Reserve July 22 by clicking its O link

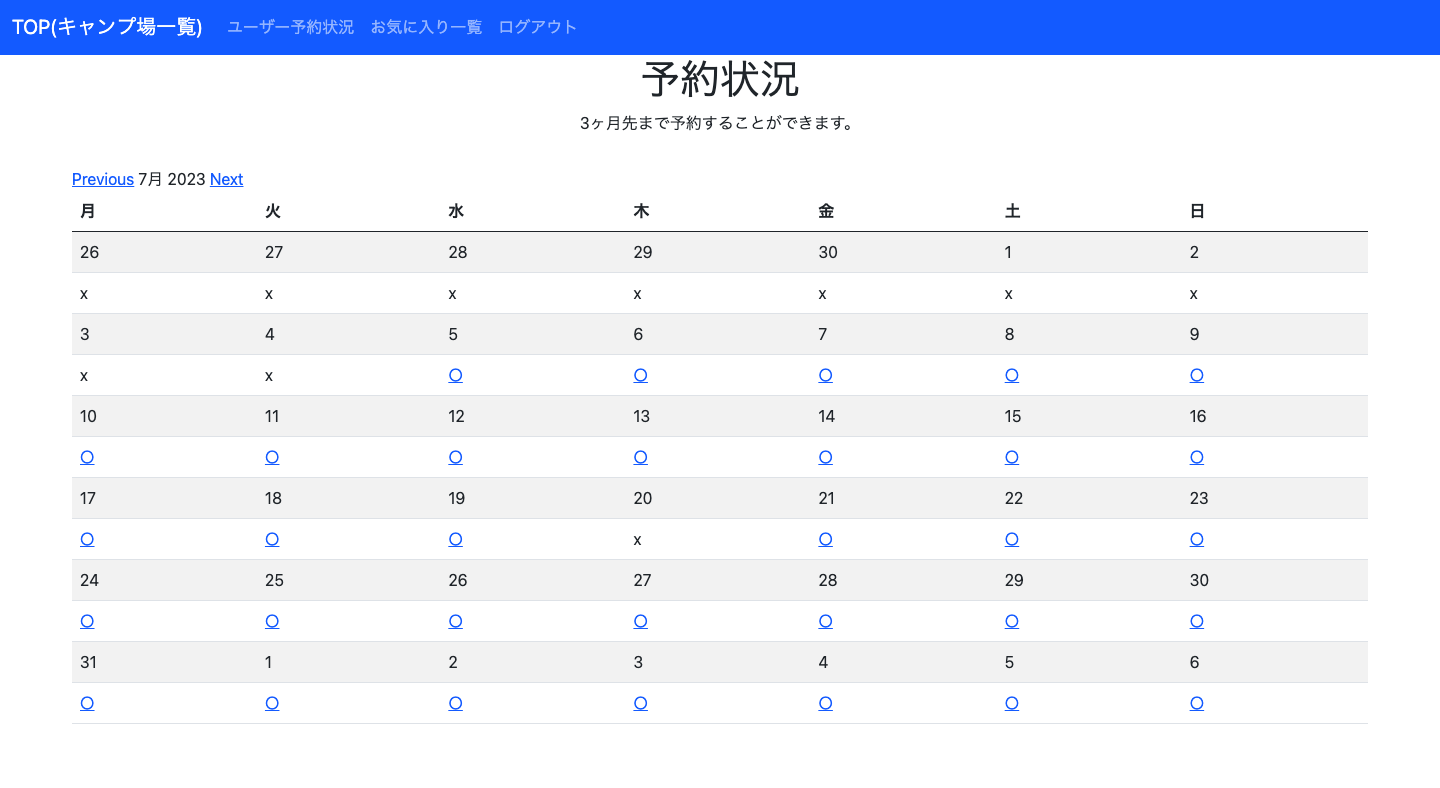tap(1011, 539)
